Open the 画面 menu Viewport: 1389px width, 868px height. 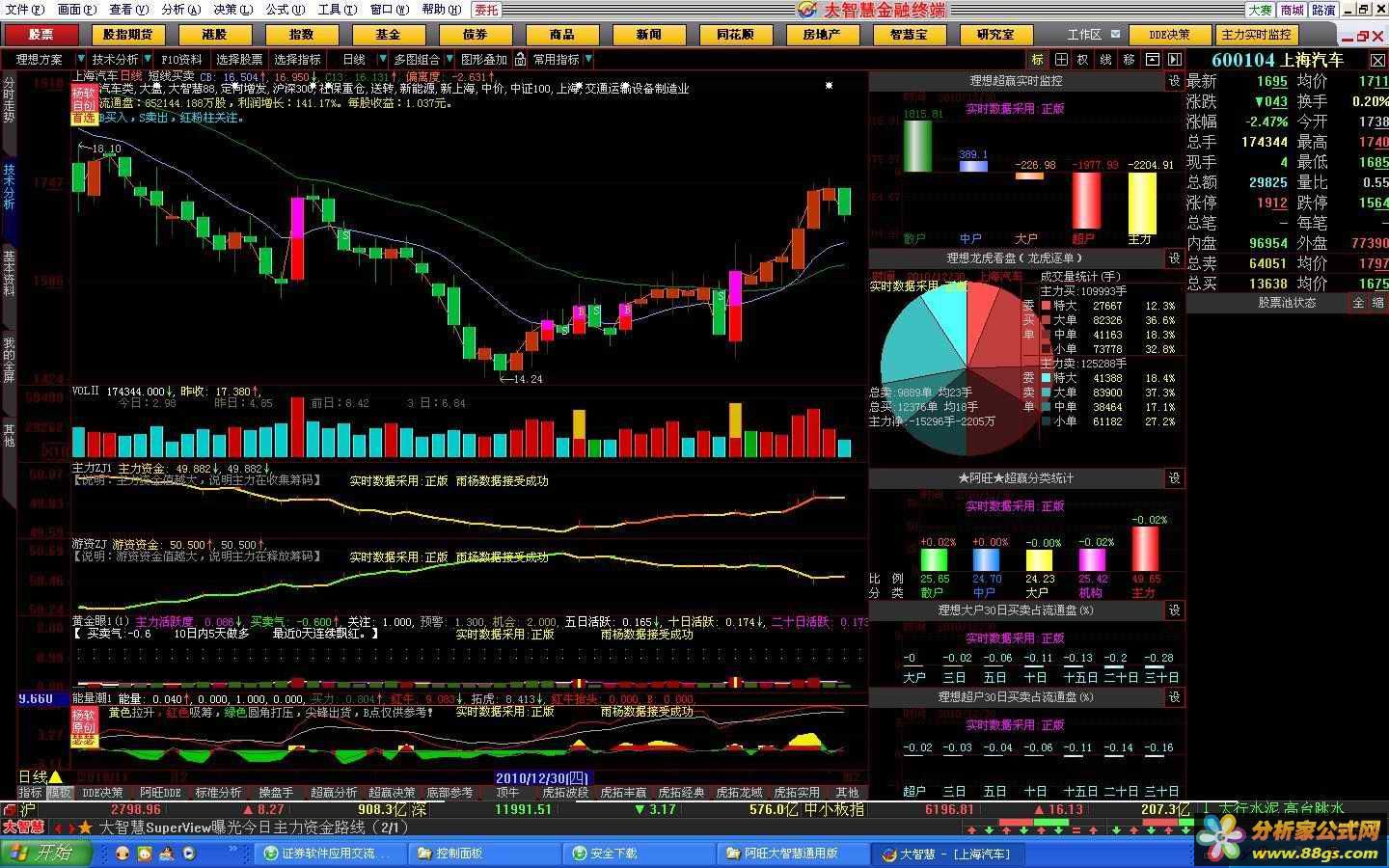click(x=76, y=10)
